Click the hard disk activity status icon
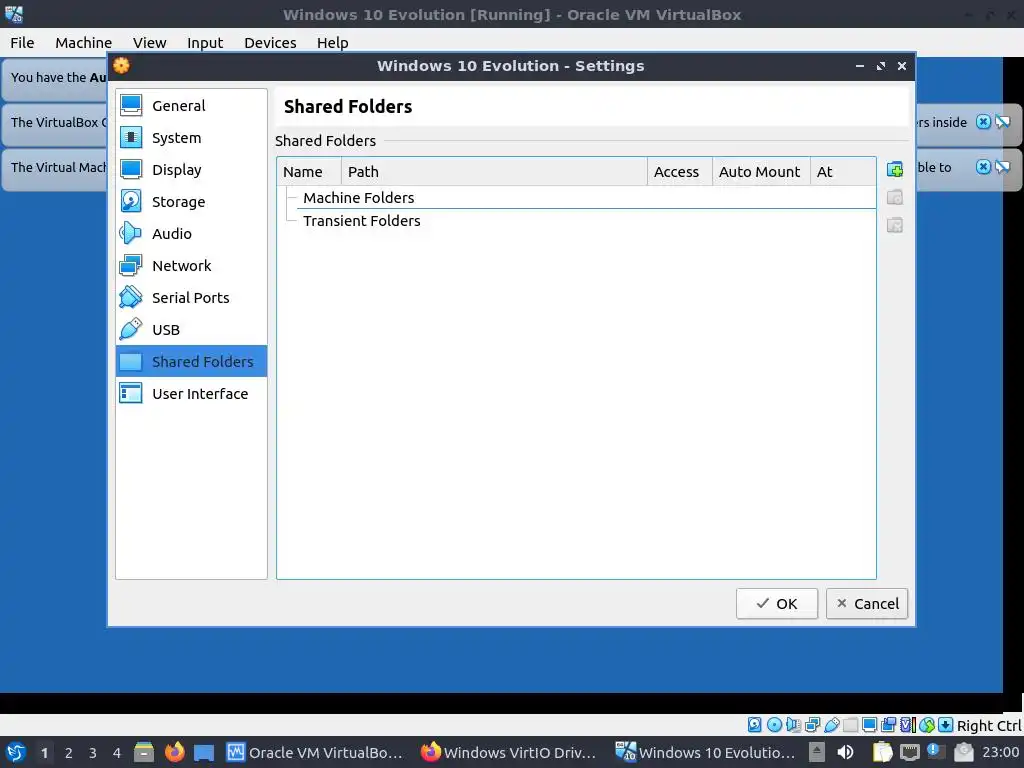The image size is (1024, 768). 754,725
